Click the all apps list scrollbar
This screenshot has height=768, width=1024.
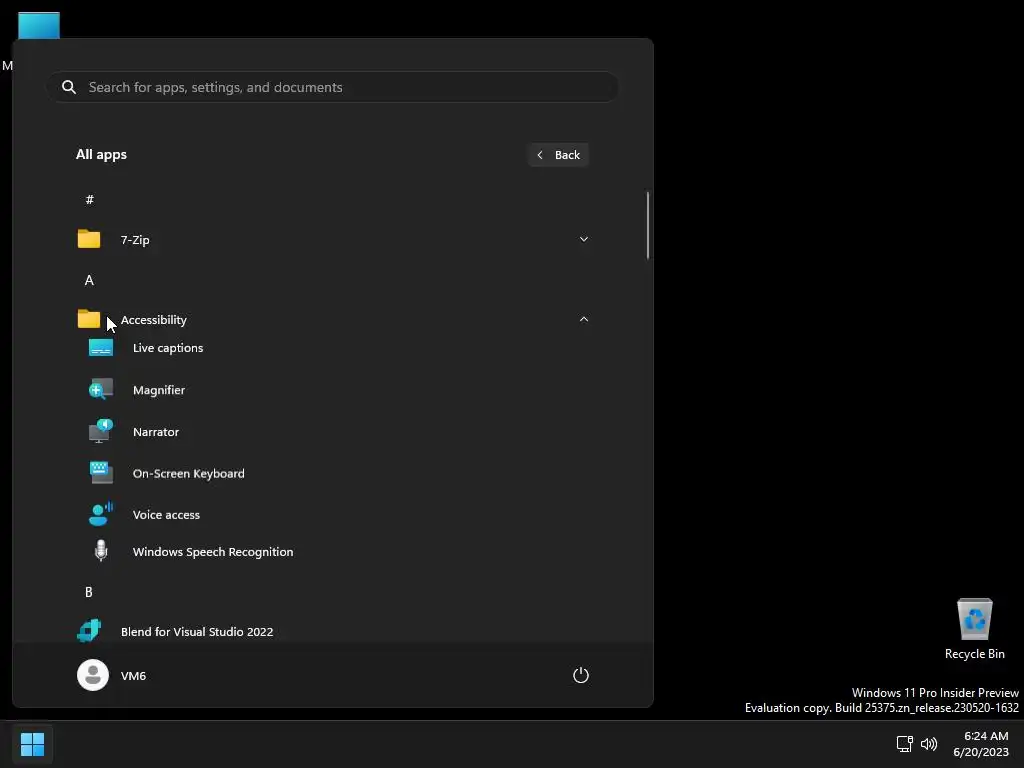pos(648,225)
